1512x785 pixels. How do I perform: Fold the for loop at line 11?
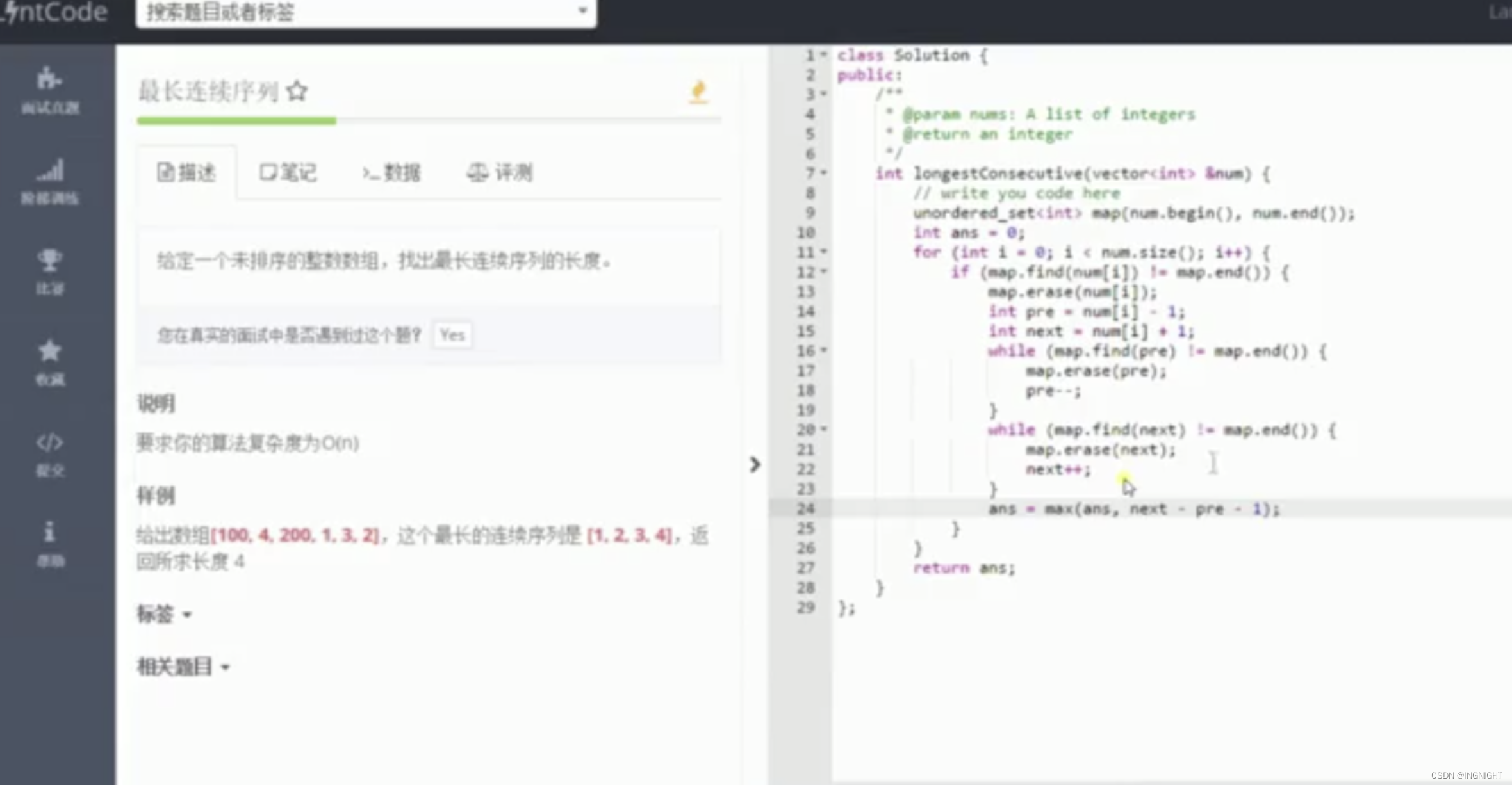[825, 252]
